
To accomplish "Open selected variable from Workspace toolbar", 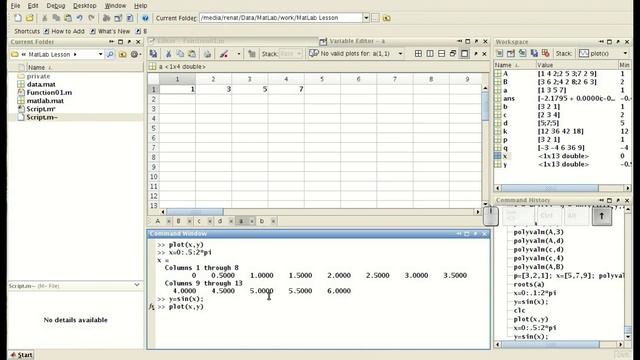I will [x=511, y=53].
